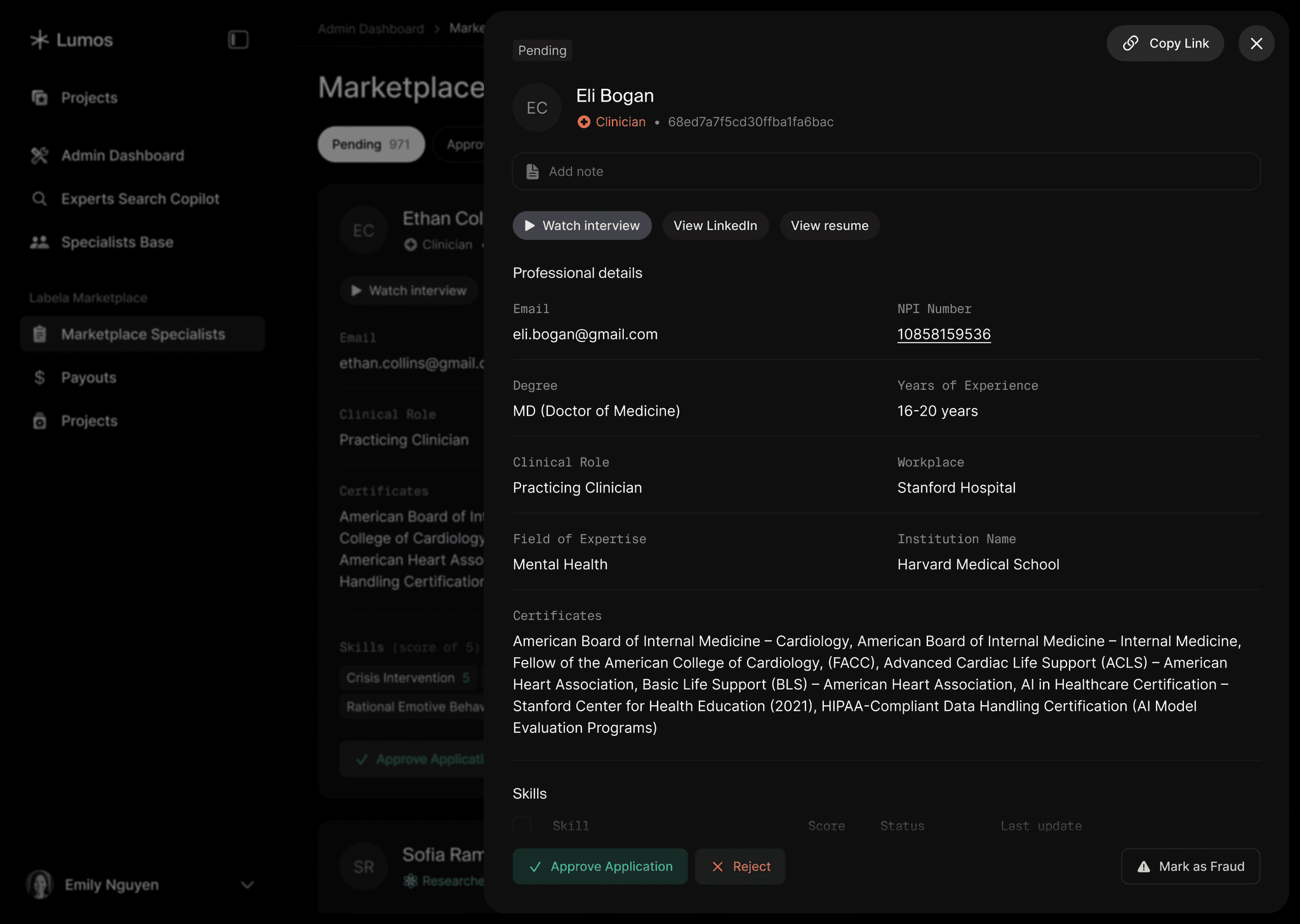The width and height of the screenshot is (1300, 924).
Task: Click the chain link icon in Copy Link
Action: pyautogui.click(x=1131, y=43)
